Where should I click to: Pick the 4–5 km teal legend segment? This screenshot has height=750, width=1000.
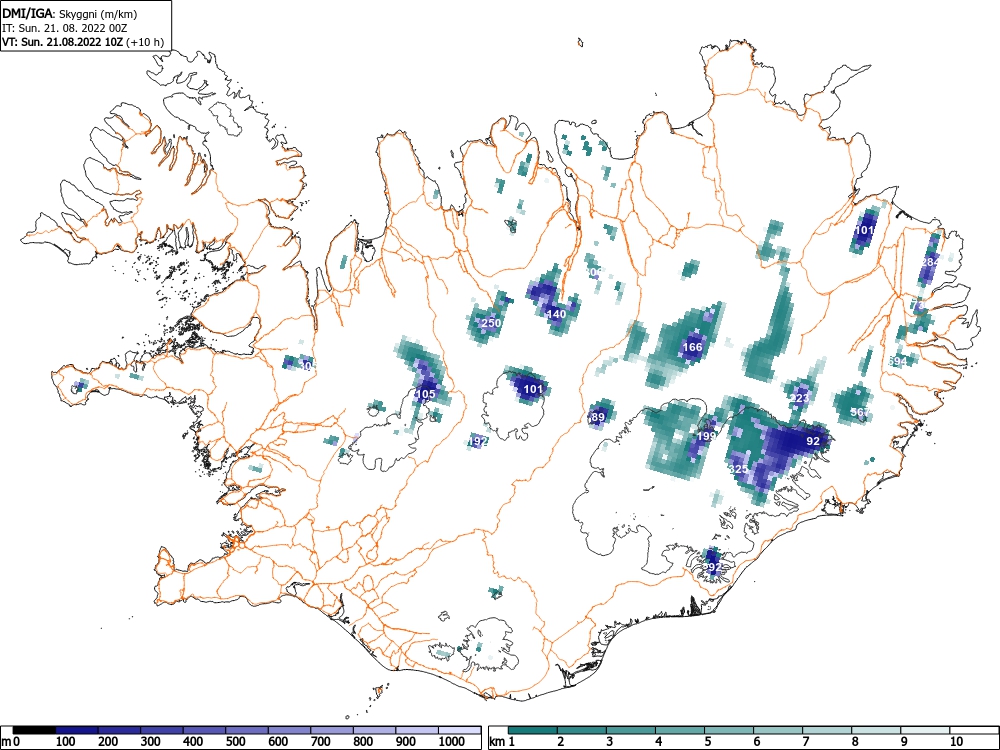tap(680, 730)
